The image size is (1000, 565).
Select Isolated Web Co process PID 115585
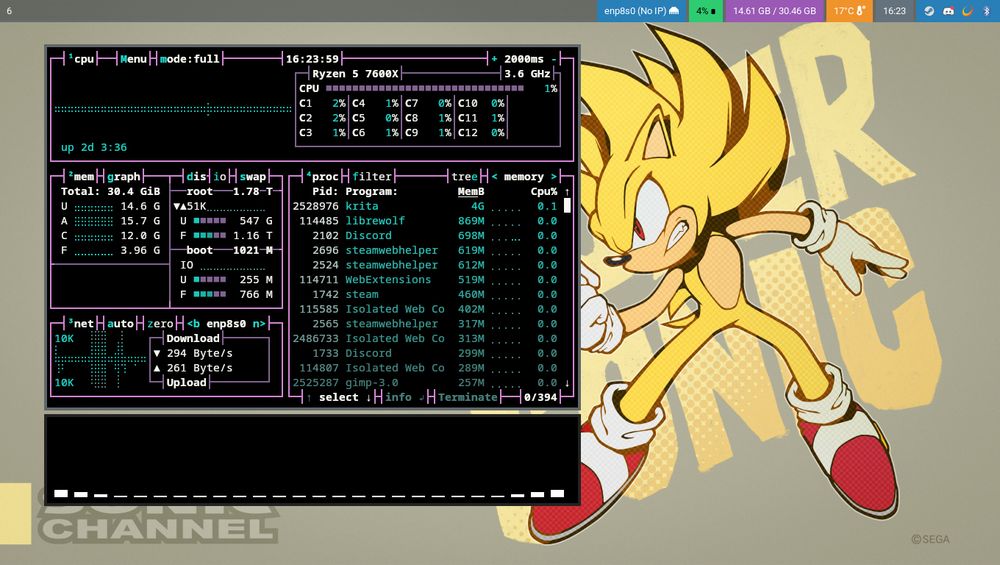click(425, 309)
